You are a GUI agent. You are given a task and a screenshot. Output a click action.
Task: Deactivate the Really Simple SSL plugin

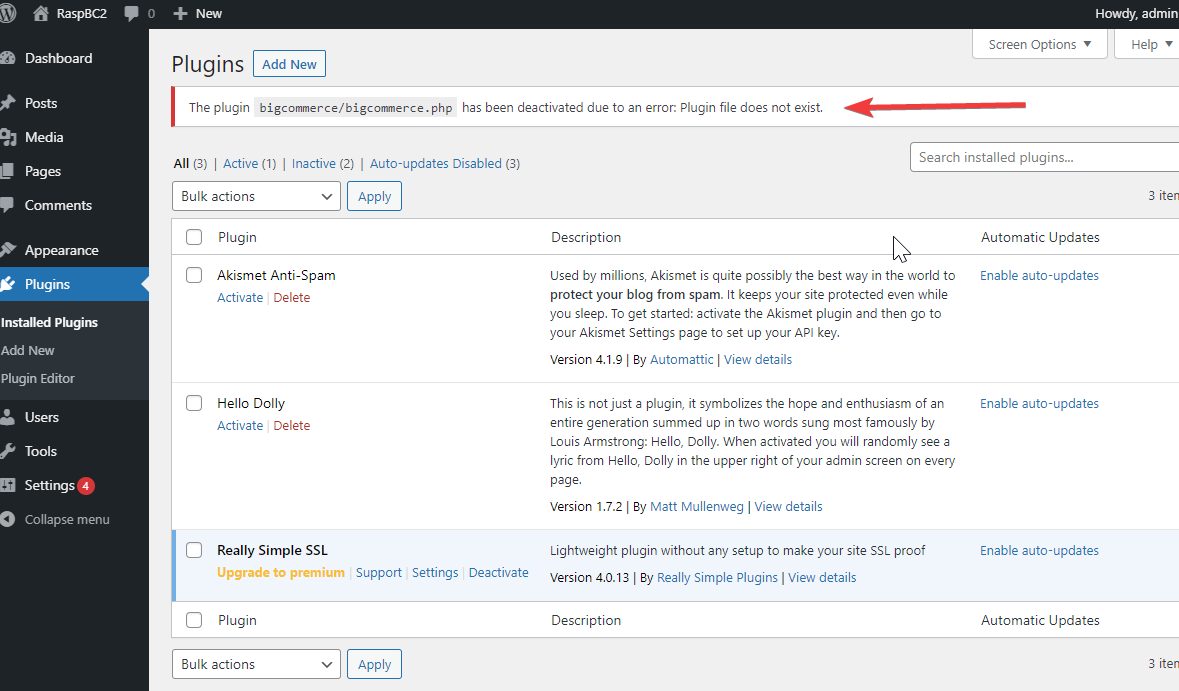[498, 573]
